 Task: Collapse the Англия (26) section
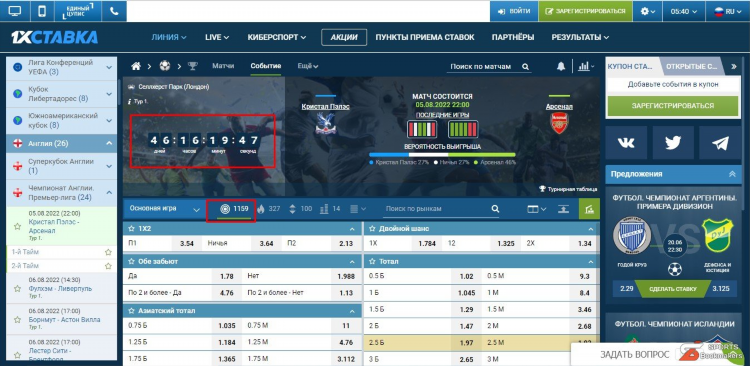(x=109, y=143)
